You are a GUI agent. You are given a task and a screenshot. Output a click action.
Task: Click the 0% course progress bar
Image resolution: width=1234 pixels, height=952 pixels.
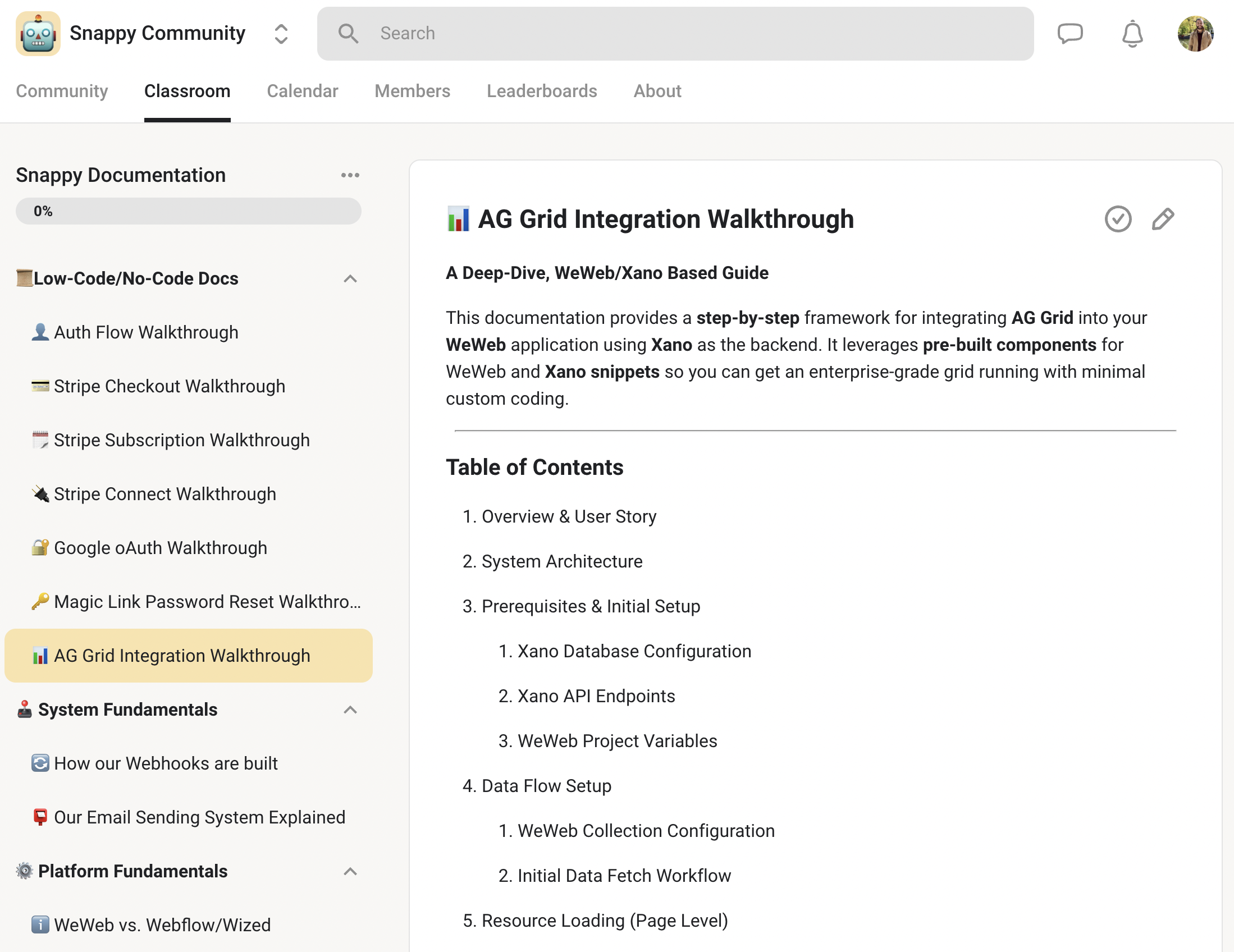(x=188, y=211)
